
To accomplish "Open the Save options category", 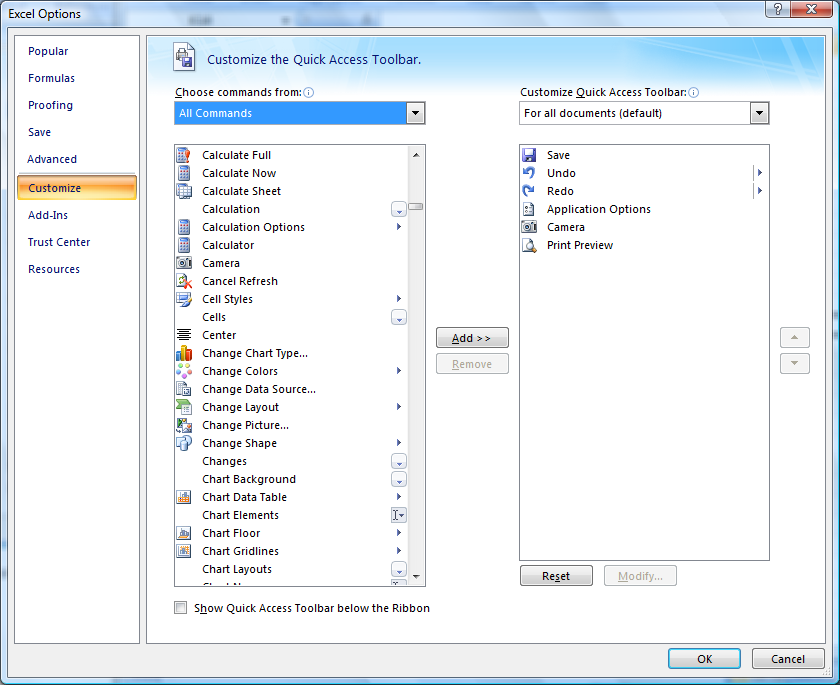I will [40, 132].
